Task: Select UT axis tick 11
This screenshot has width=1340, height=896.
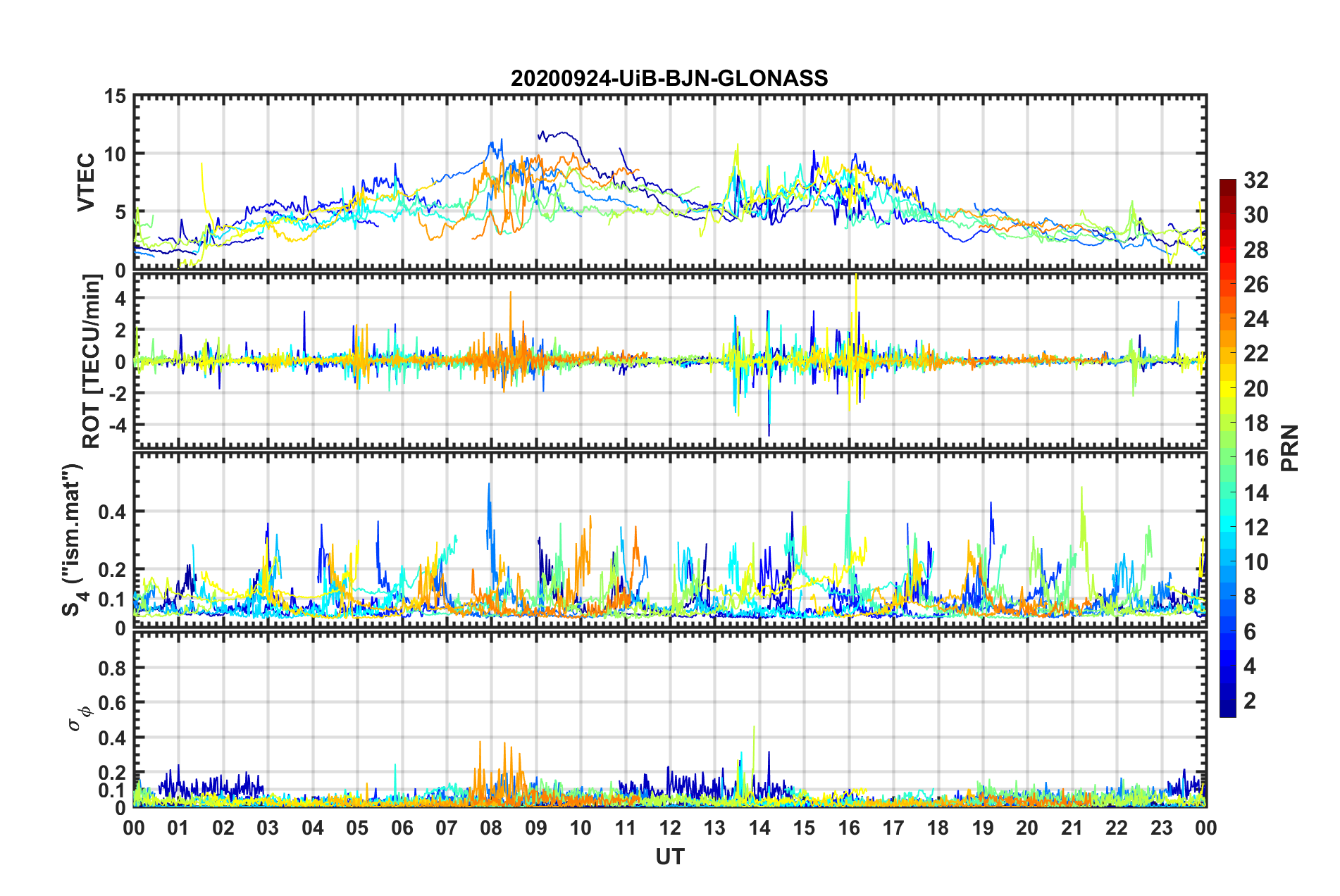Action: [x=626, y=828]
